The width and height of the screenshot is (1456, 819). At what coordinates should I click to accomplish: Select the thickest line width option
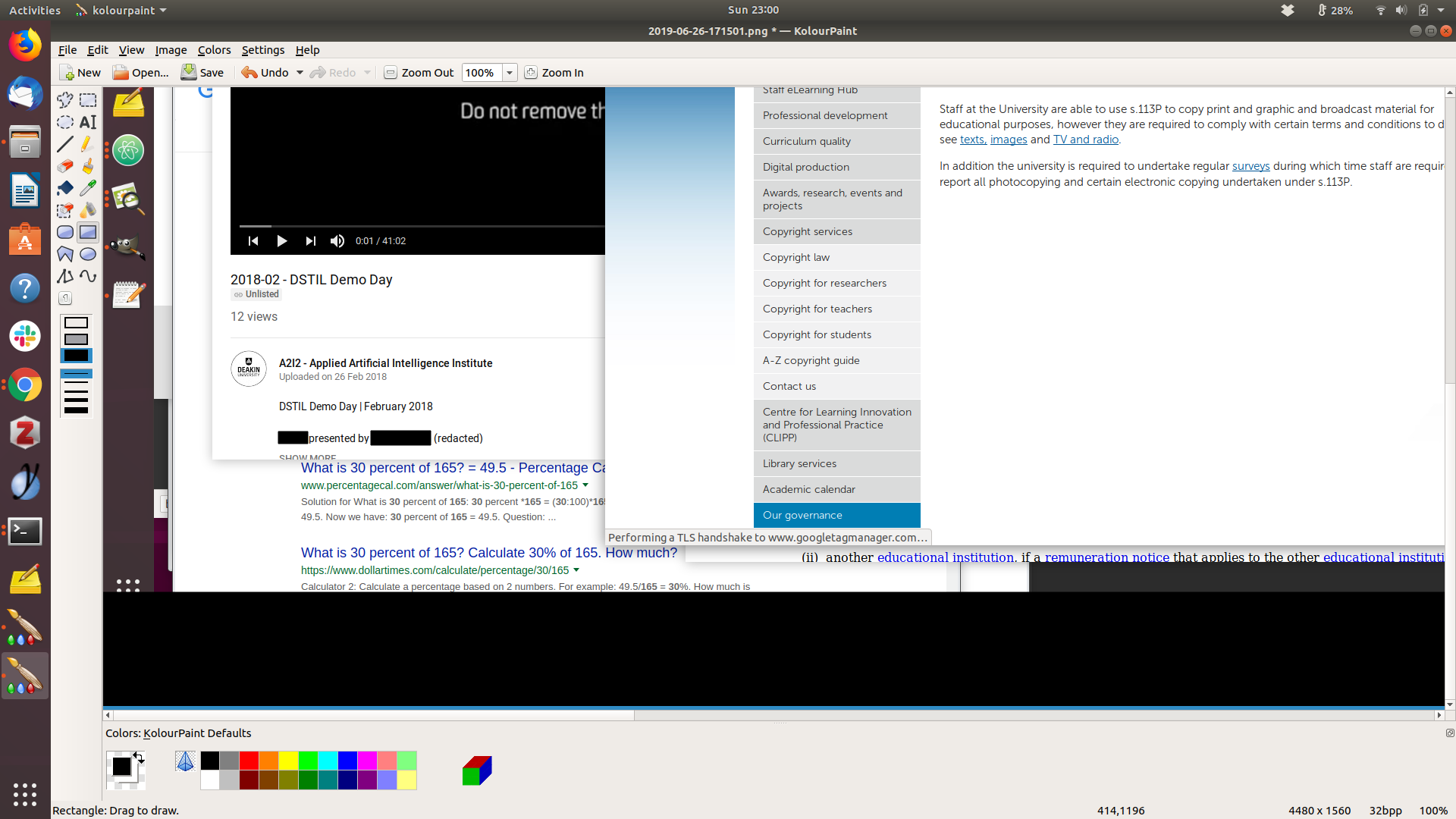[x=76, y=410]
